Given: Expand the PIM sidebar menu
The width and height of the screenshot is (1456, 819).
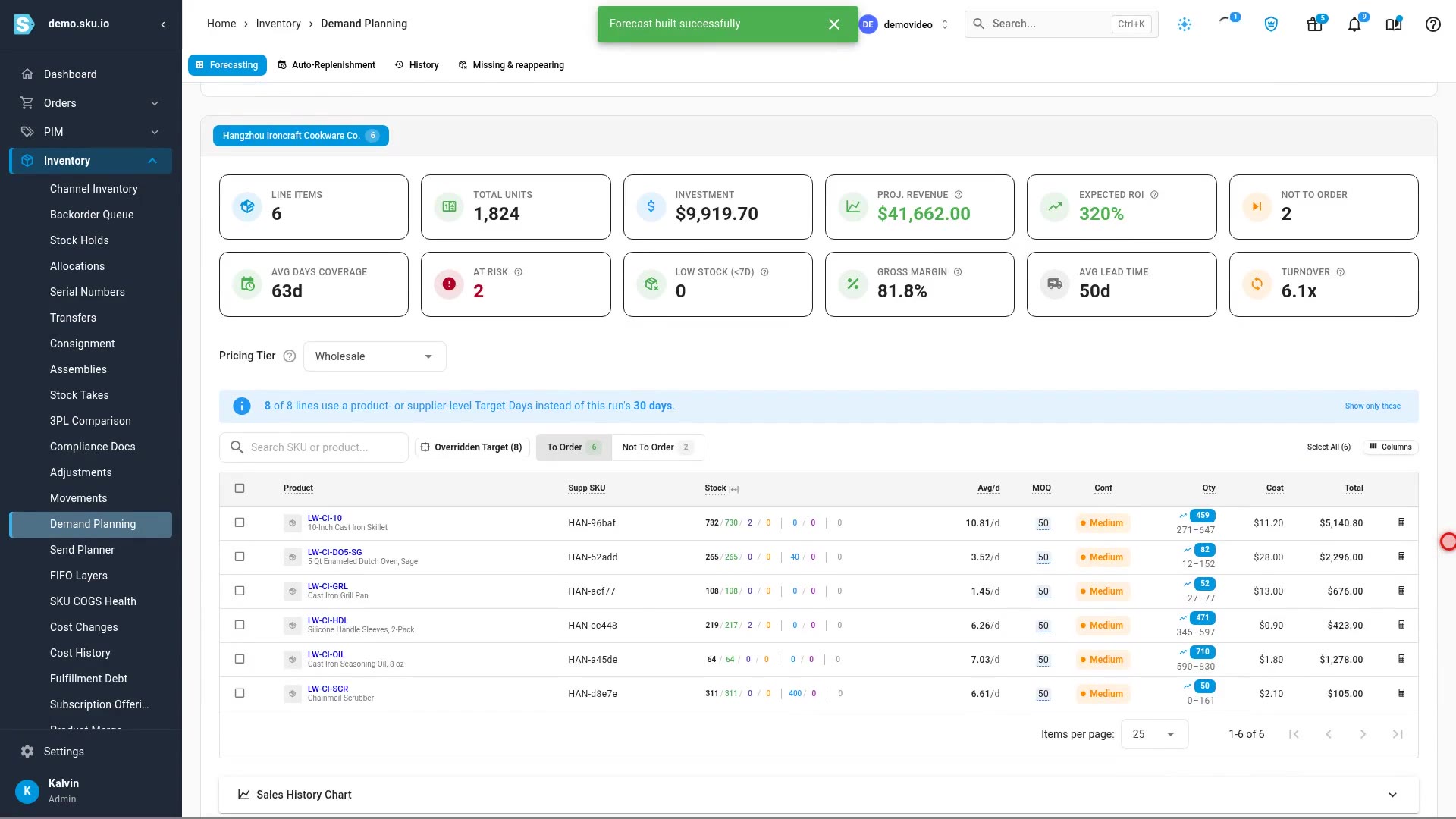Looking at the screenshot, I should pyautogui.click(x=91, y=132).
